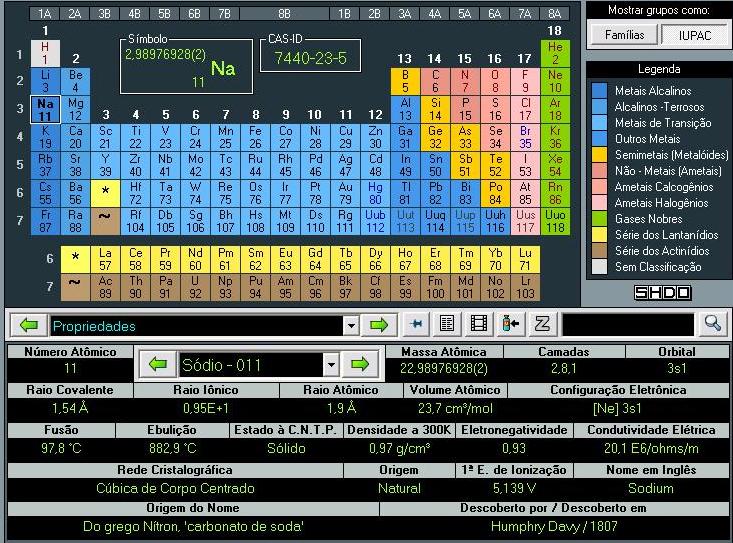Click the SHDO logo
733x543 pixels.
tap(662, 293)
